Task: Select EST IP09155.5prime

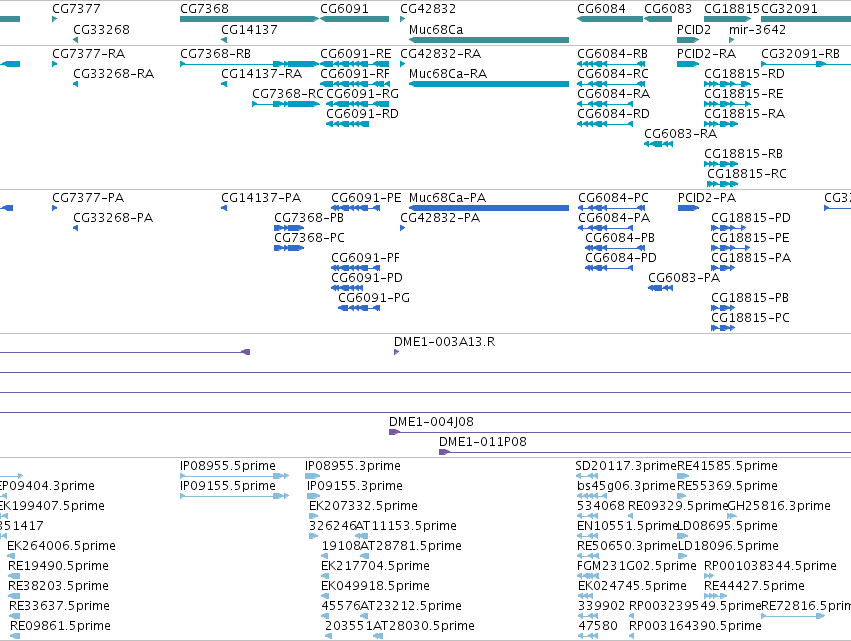Action: point(234,496)
